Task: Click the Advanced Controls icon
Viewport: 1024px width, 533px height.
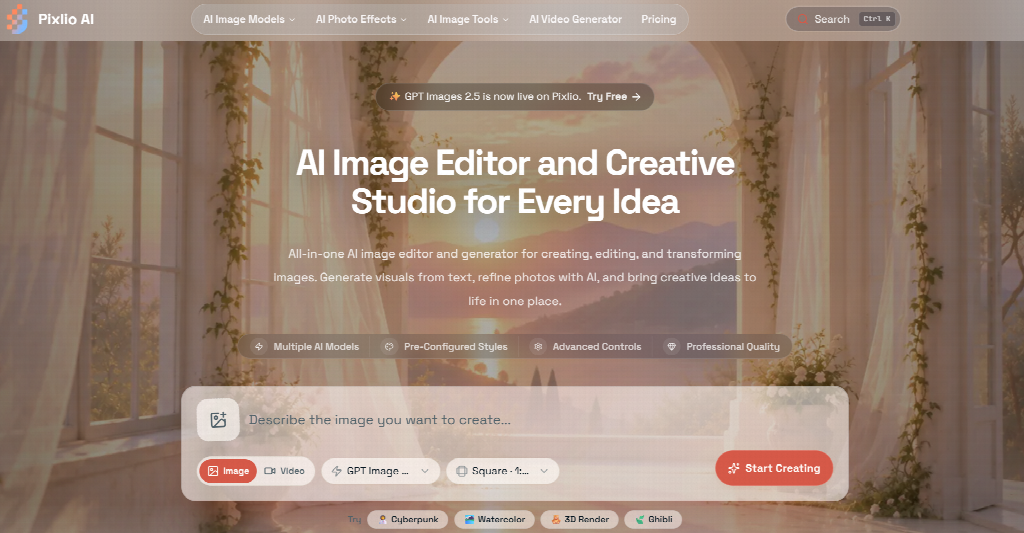Action: (x=538, y=347)
